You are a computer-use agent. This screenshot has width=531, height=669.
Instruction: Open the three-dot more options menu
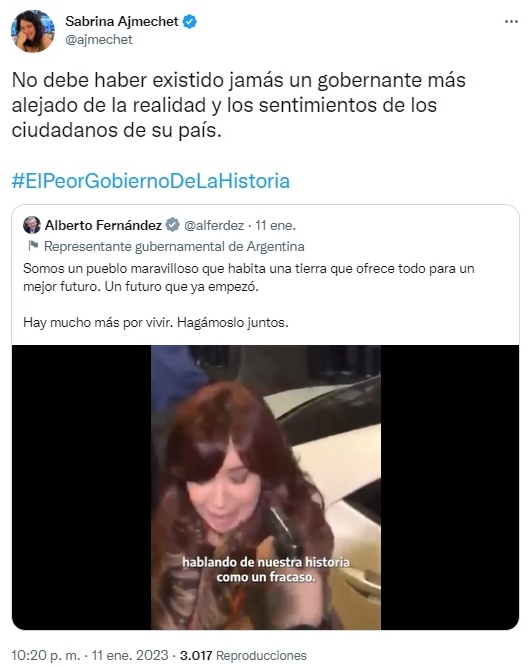[x=511, y=22]
